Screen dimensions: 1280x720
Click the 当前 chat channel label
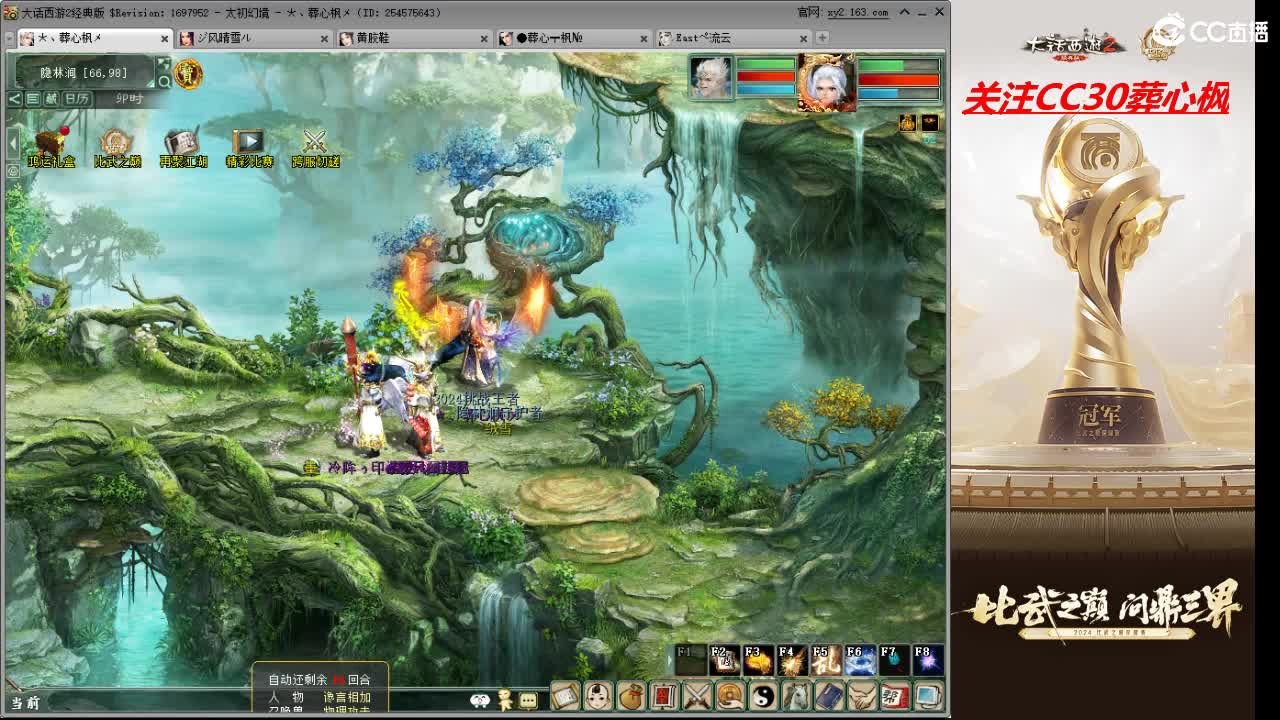[25, 702]
